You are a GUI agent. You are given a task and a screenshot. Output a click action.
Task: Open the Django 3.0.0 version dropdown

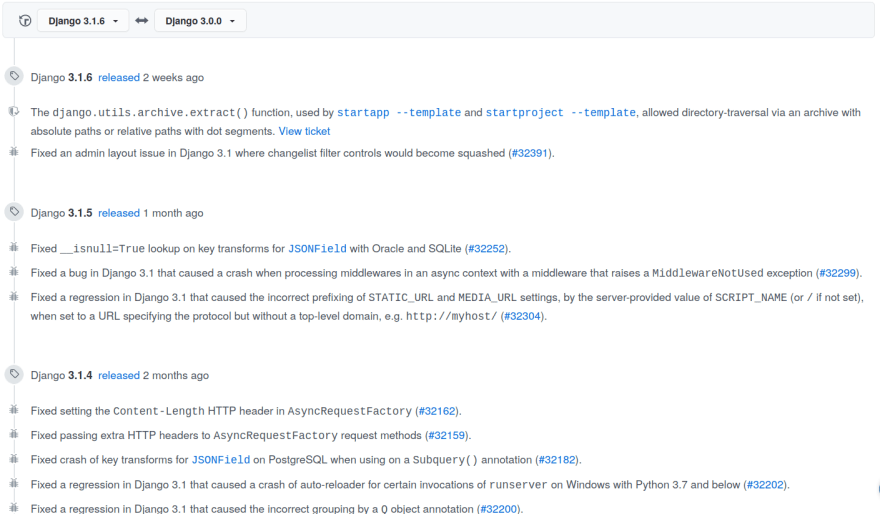(200, 21)
